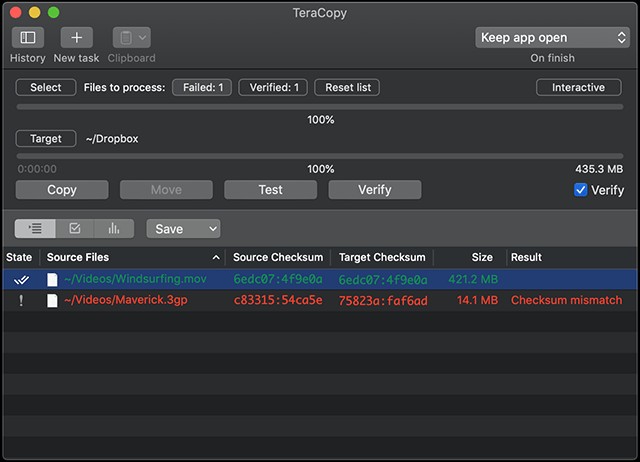This screenshot has height=462, width=640.
Task: Click the New task plus icon
Action: (x=77, y=38)
